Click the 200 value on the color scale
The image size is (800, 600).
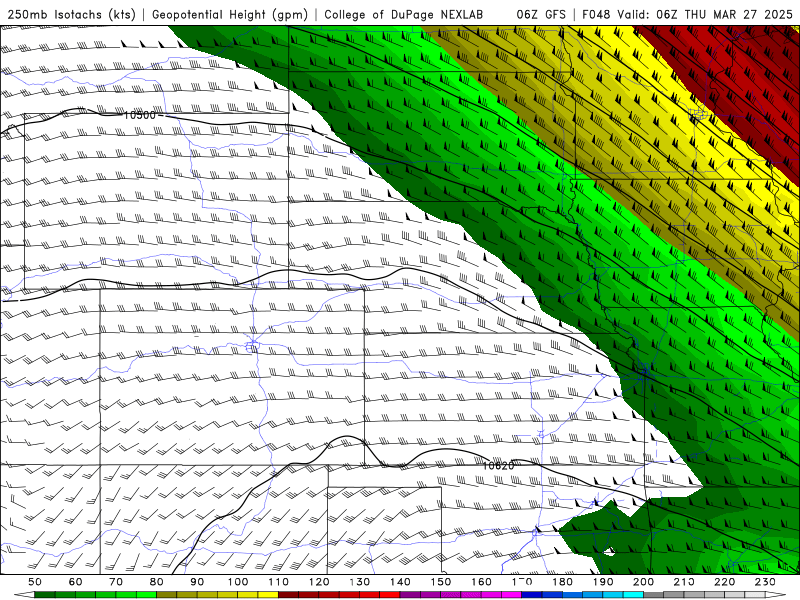click(643, 582)
